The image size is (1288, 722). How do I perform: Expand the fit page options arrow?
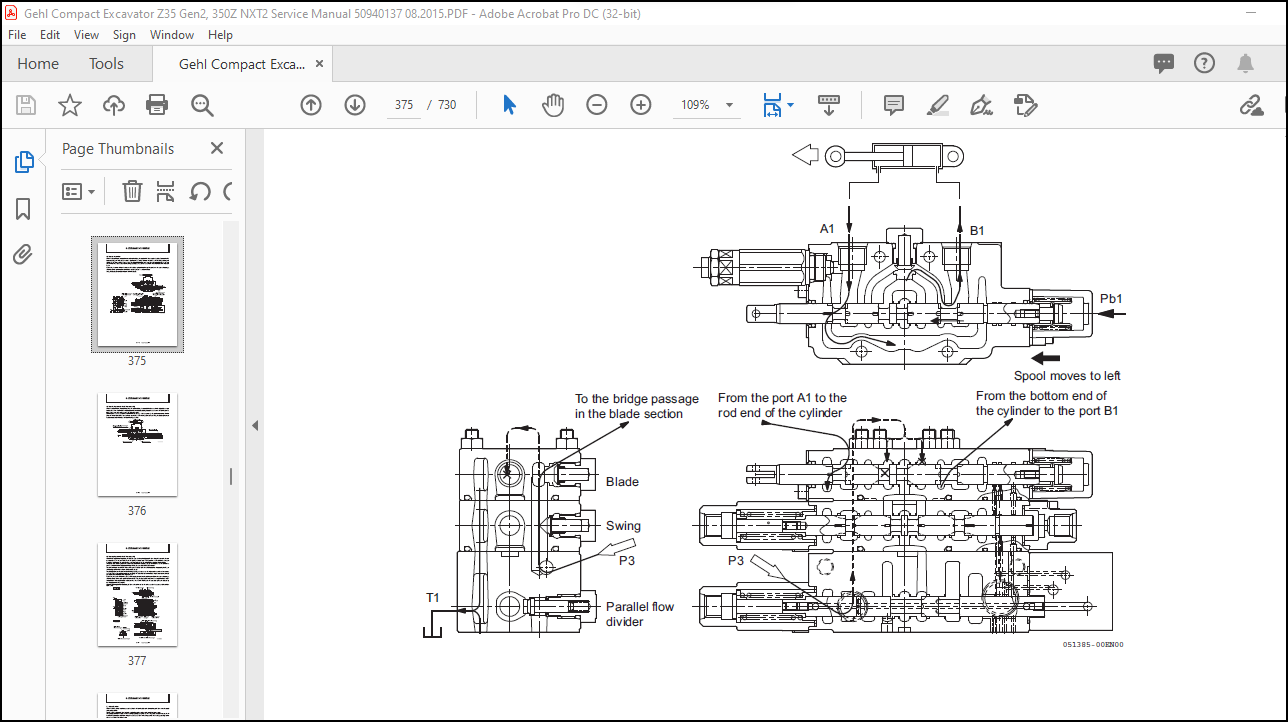point(791,105)
